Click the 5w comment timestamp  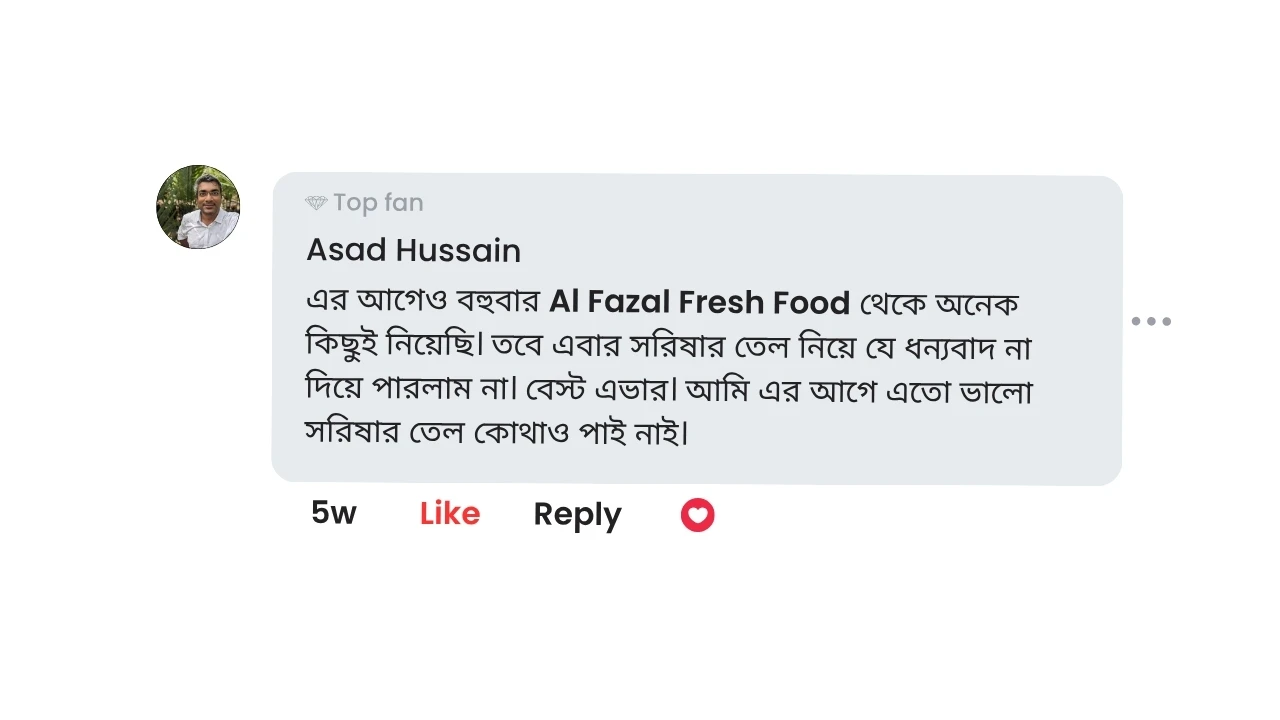pyautogui.click(x=333, y=513)
